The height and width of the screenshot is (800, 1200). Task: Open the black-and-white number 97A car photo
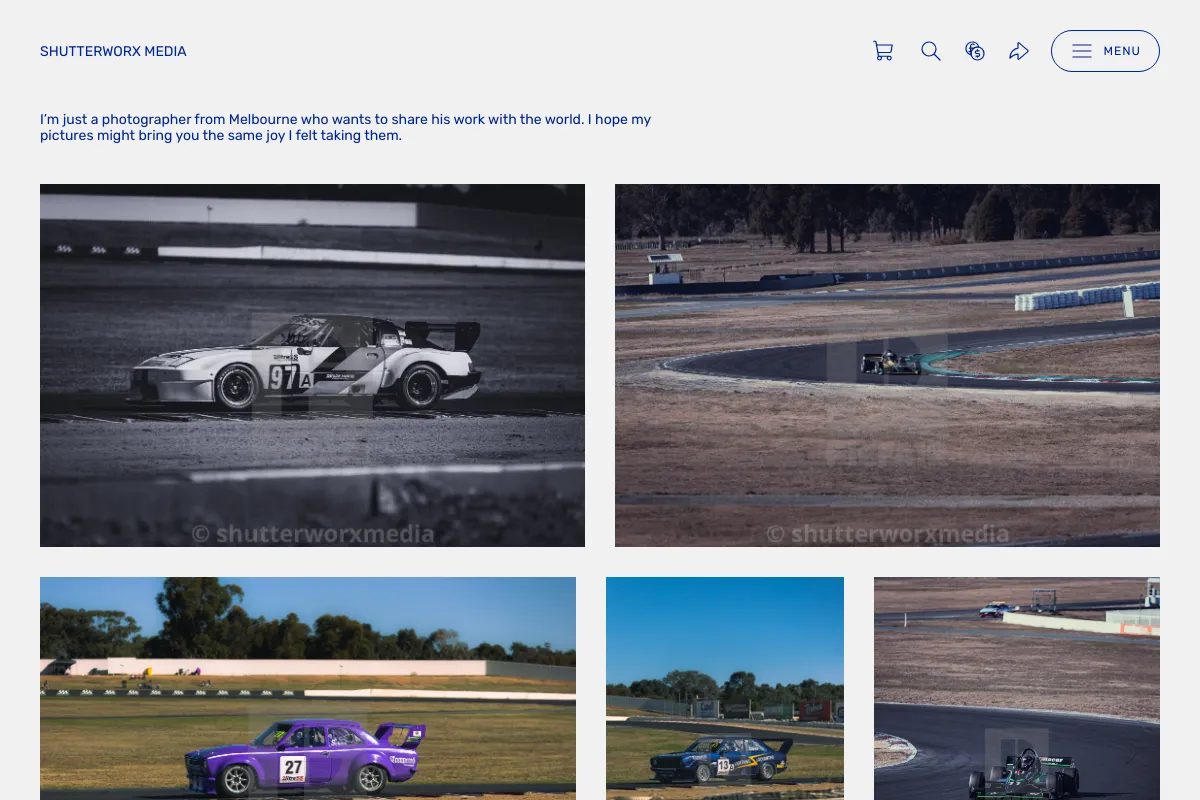click(x=312, y=365)
